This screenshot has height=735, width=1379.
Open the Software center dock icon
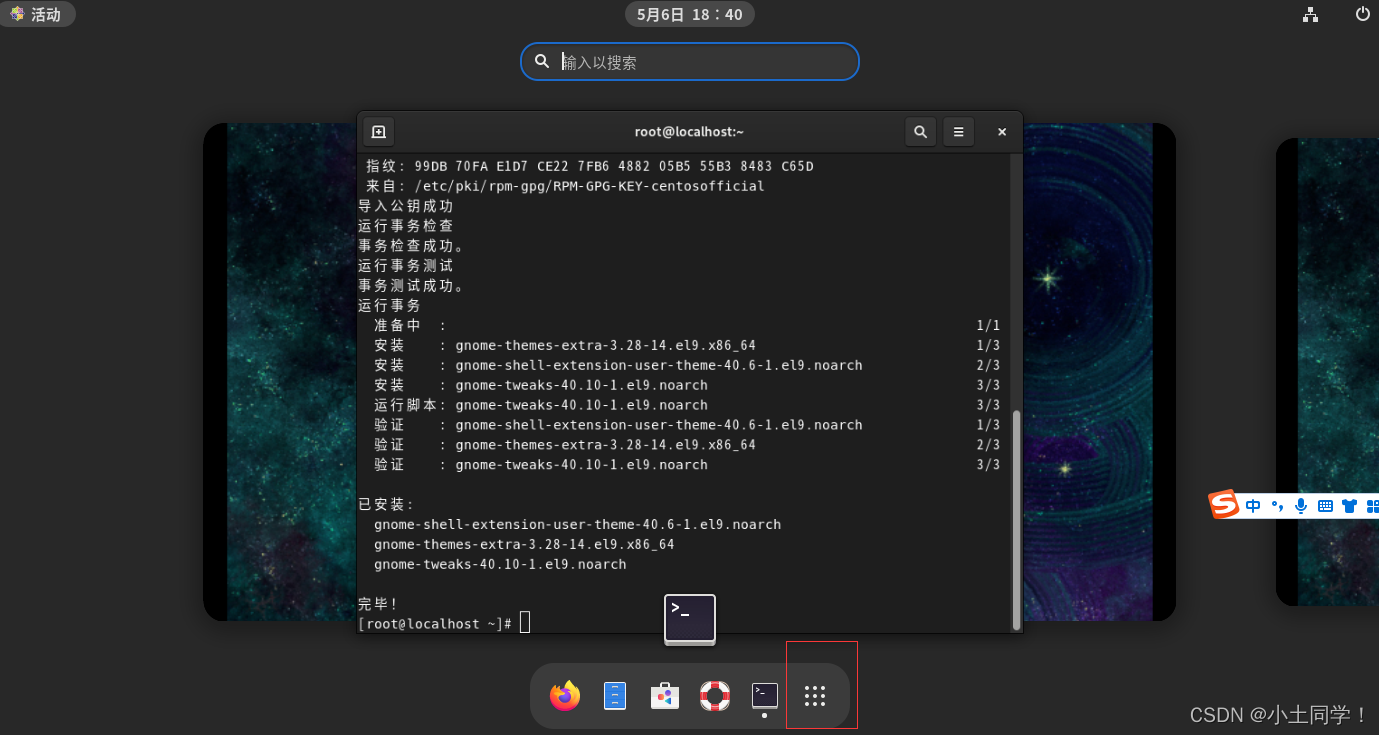[x=665, y=696]
